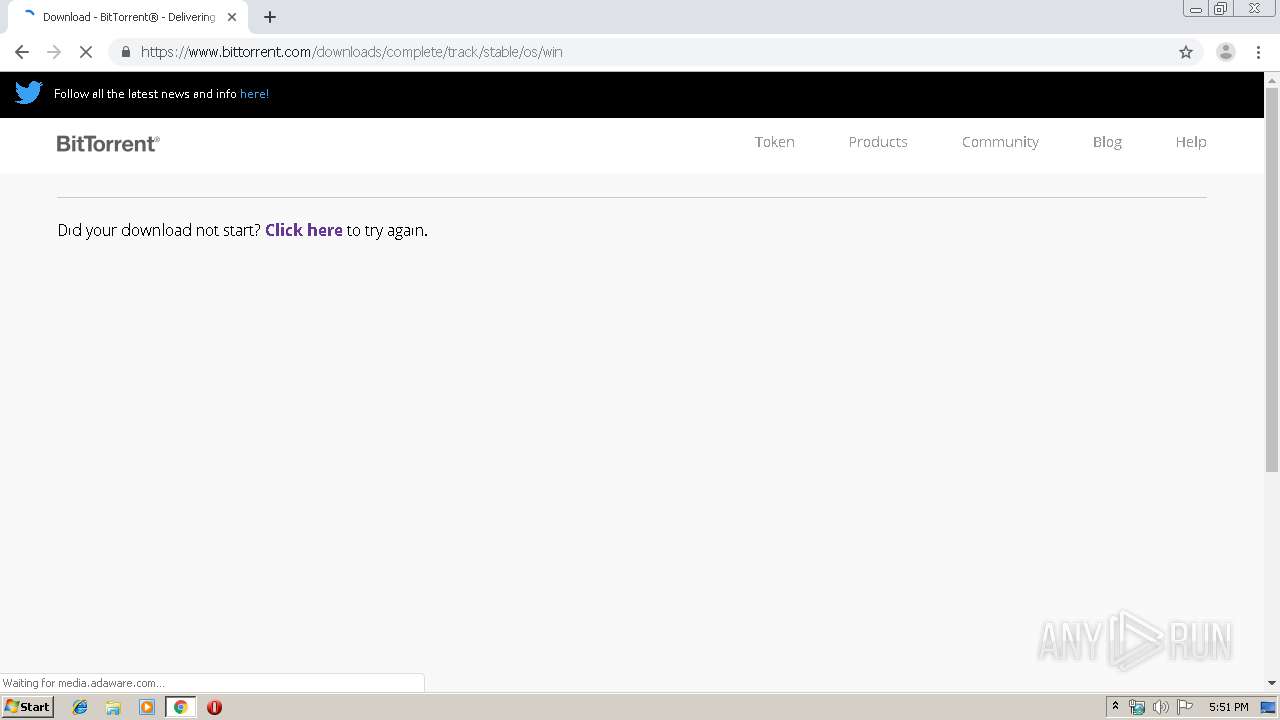Open Windows Media Player from taskbar
The image size is (1280, 720).
[x=147, y=707]
